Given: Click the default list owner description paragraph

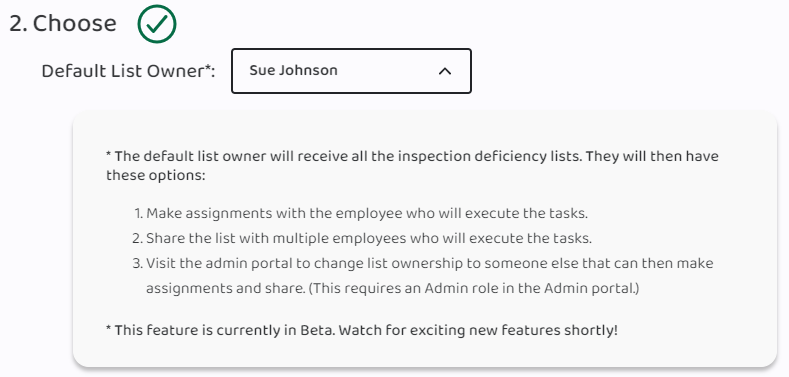Looking at the screenshot, I should [x=412, y=166].
